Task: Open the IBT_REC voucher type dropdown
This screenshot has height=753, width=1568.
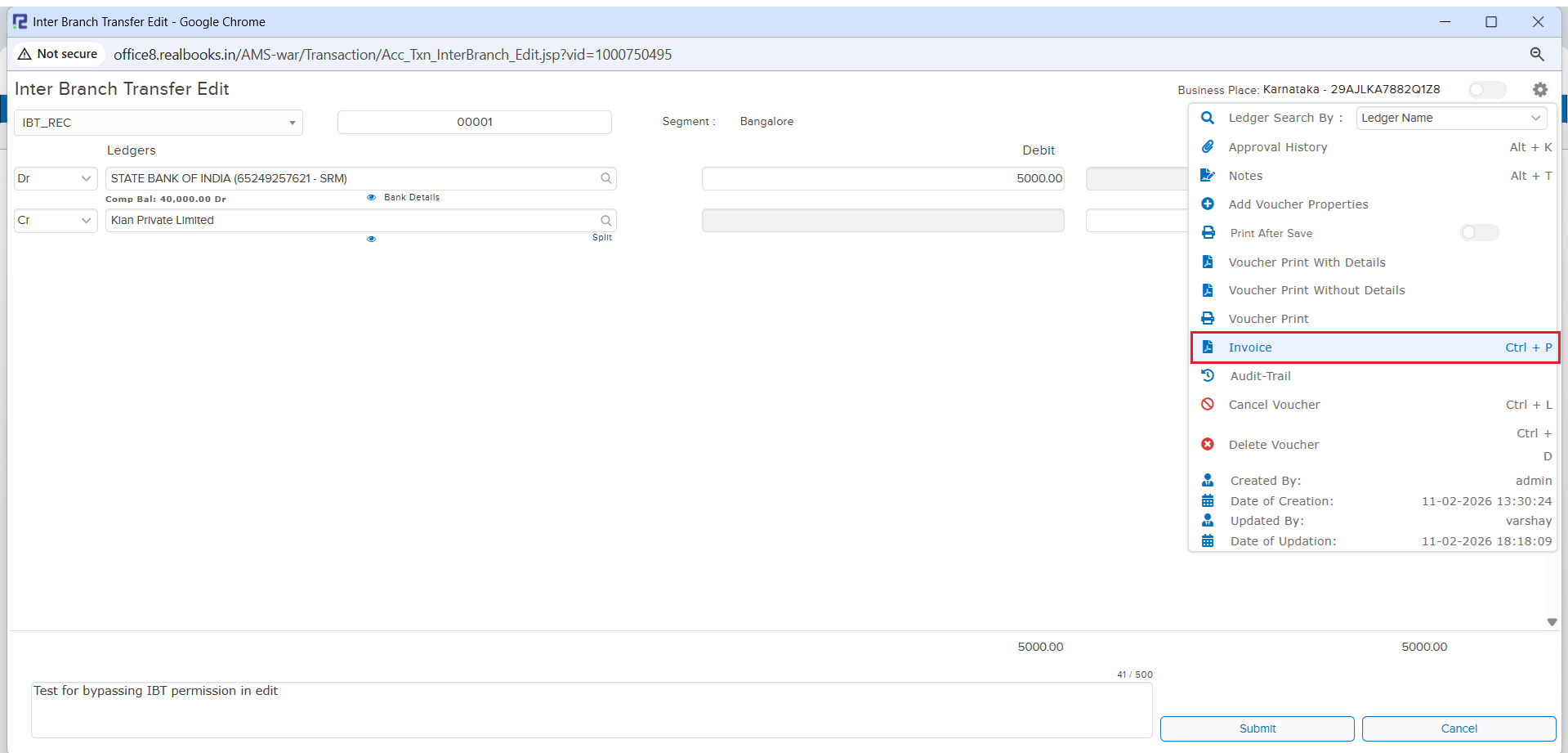Action: (159, 123)
